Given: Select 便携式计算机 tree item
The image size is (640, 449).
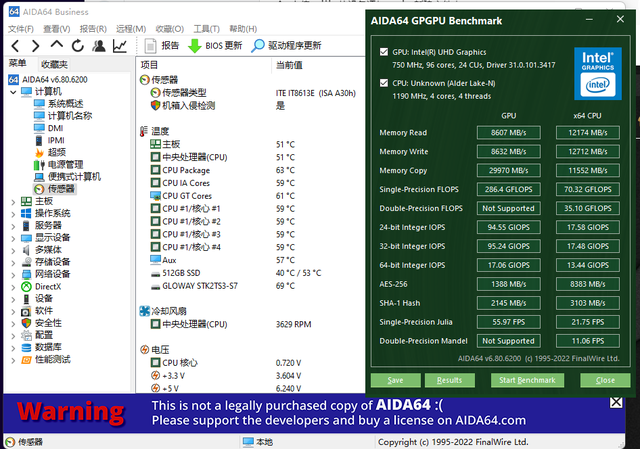Looking at the screenshot, I should click(67, 177).
